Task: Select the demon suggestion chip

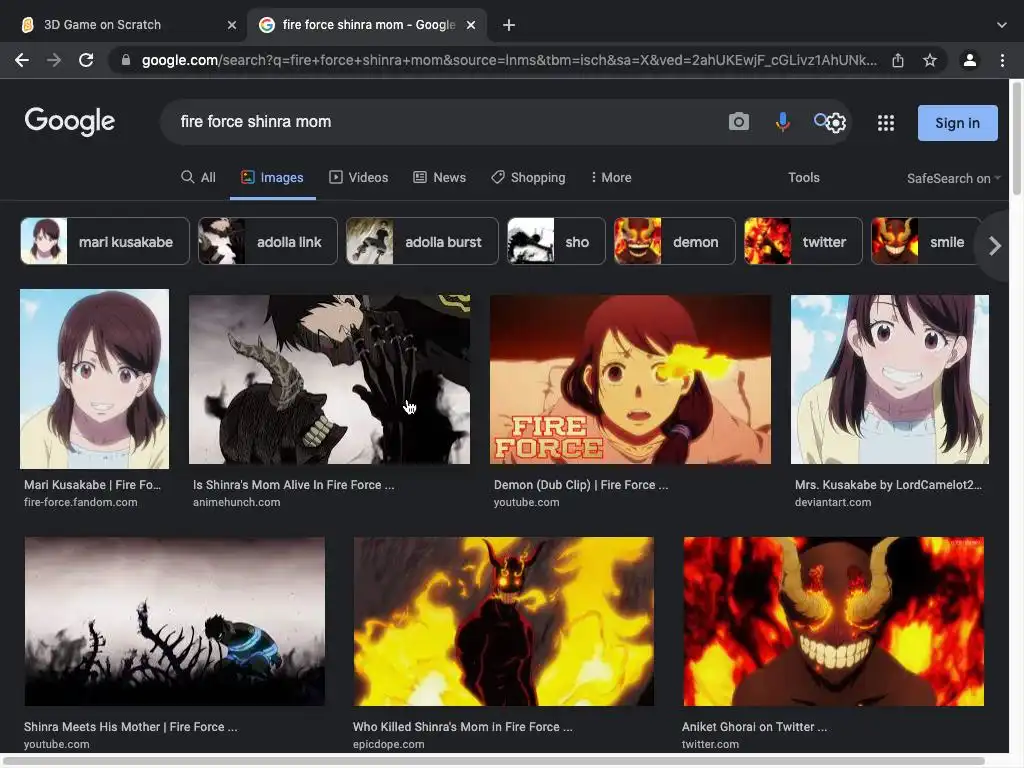Action: tap(675, 241)
